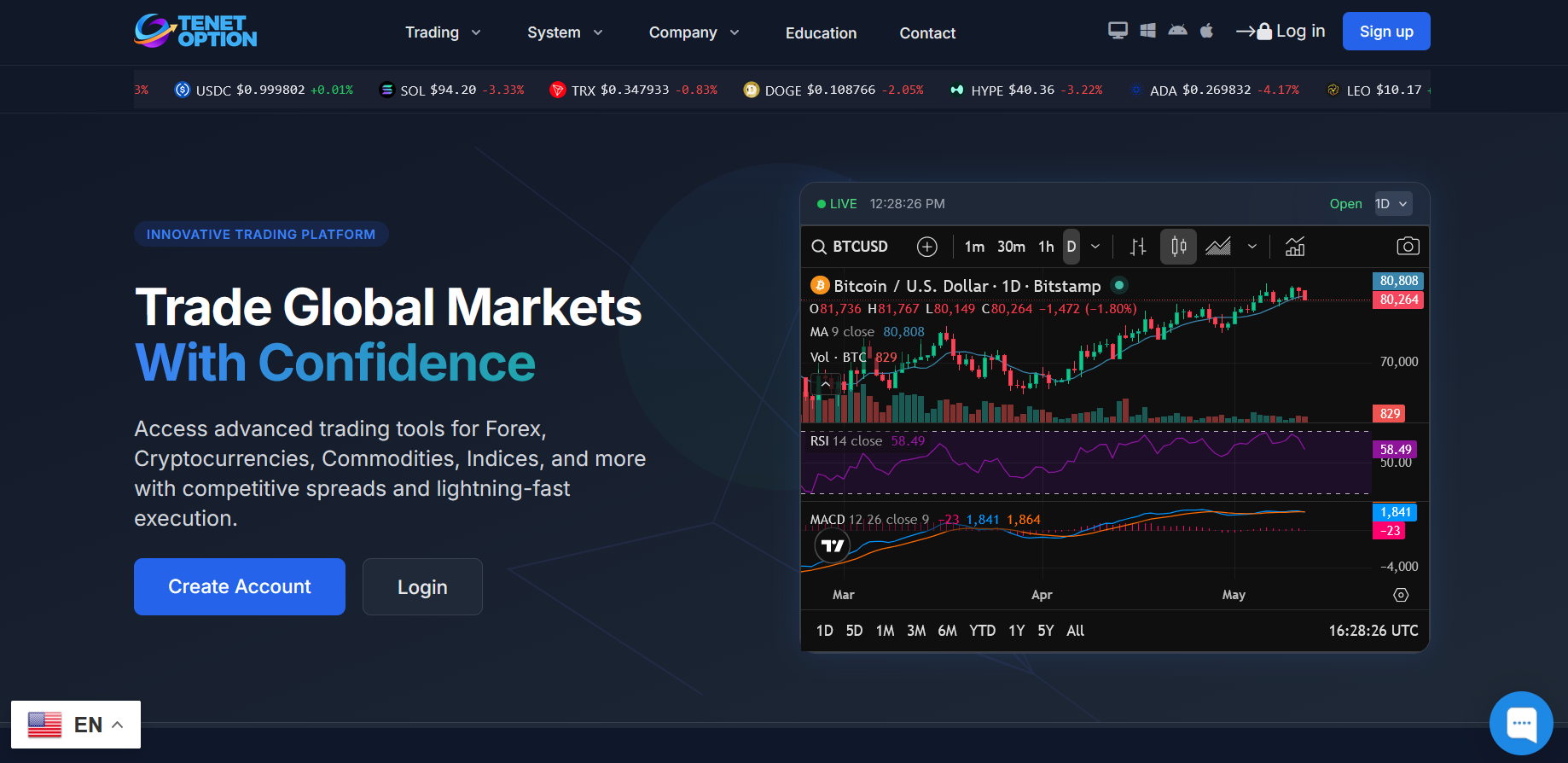Image resolution: width=1568 pixels, height=763 pixels.
Task: Select the 1m timeframe interval
Action: (x=974, y=247)
